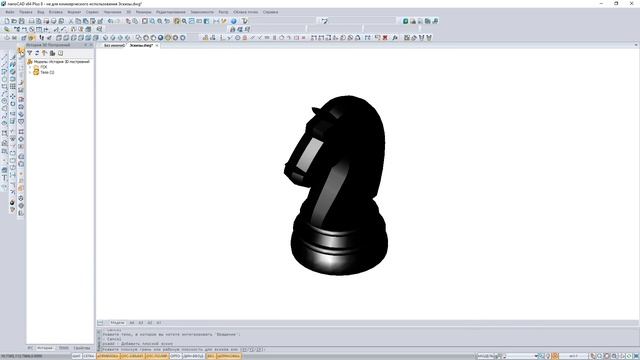Toggle оПРИВЯЗКА object snap in status bar
Screen dimensions: 640x360
click(x=108, y=356)
